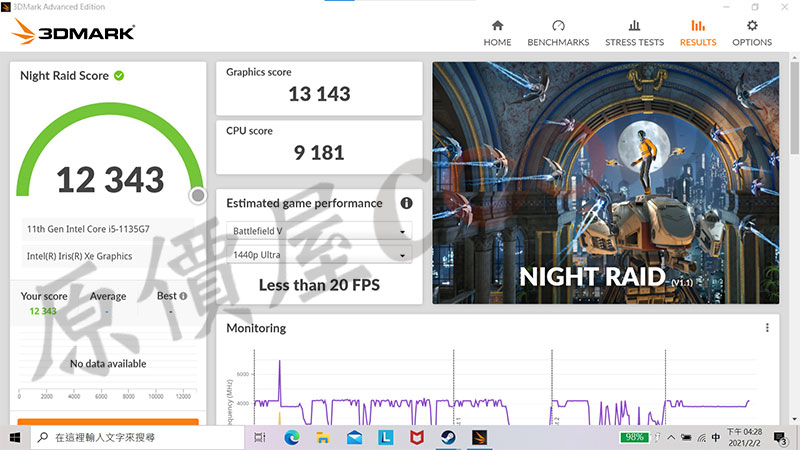This screenshot has height=450, width=800.
Task: Switch to the STRESS TESTS tab
Action: [634, 33]
